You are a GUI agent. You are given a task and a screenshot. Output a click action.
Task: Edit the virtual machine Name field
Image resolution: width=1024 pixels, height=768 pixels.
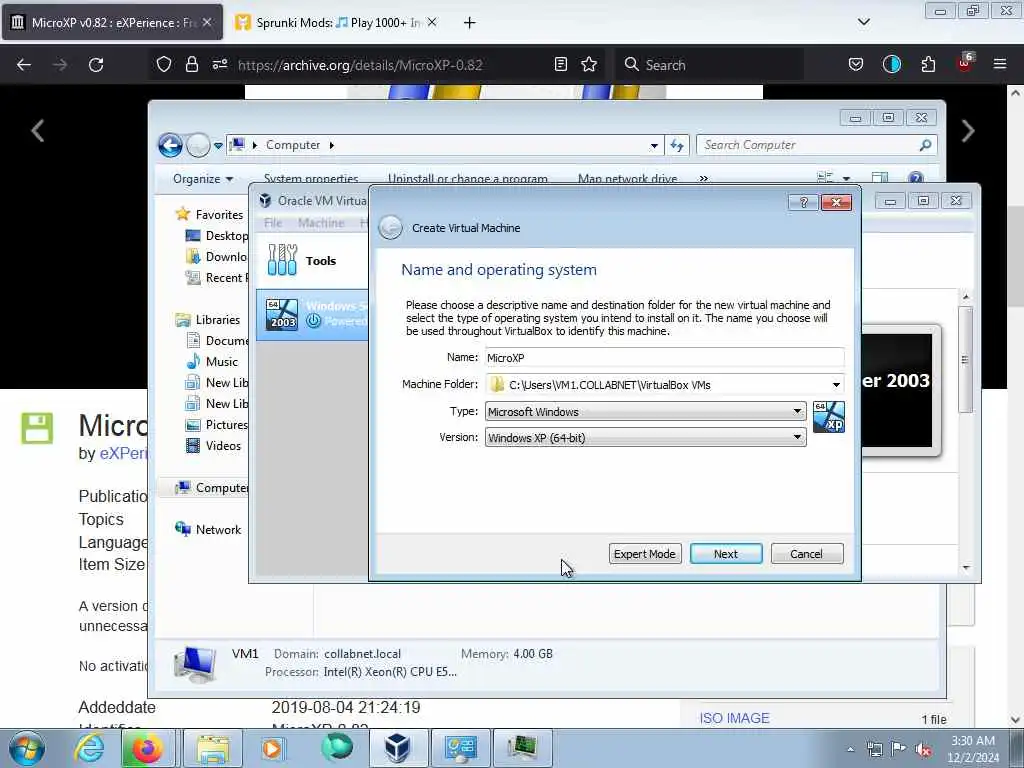pos(664,358)
